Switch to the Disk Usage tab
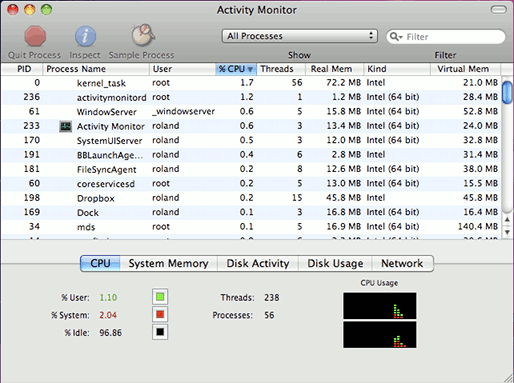The height and width of the screenshot is (383, 514). [x=335, y=263]
